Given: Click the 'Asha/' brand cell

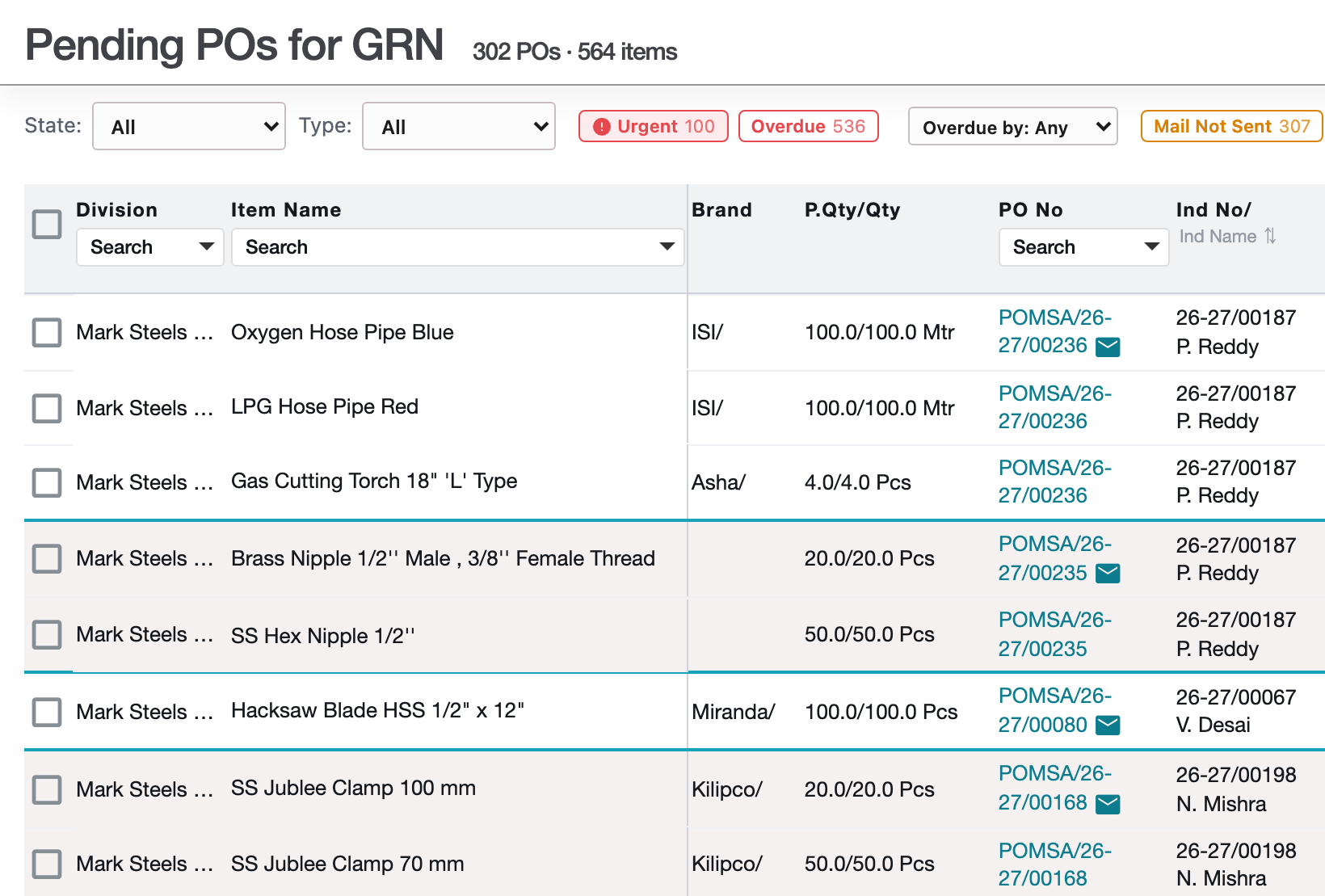Looking at the screenshot, I should click(718, 482).
